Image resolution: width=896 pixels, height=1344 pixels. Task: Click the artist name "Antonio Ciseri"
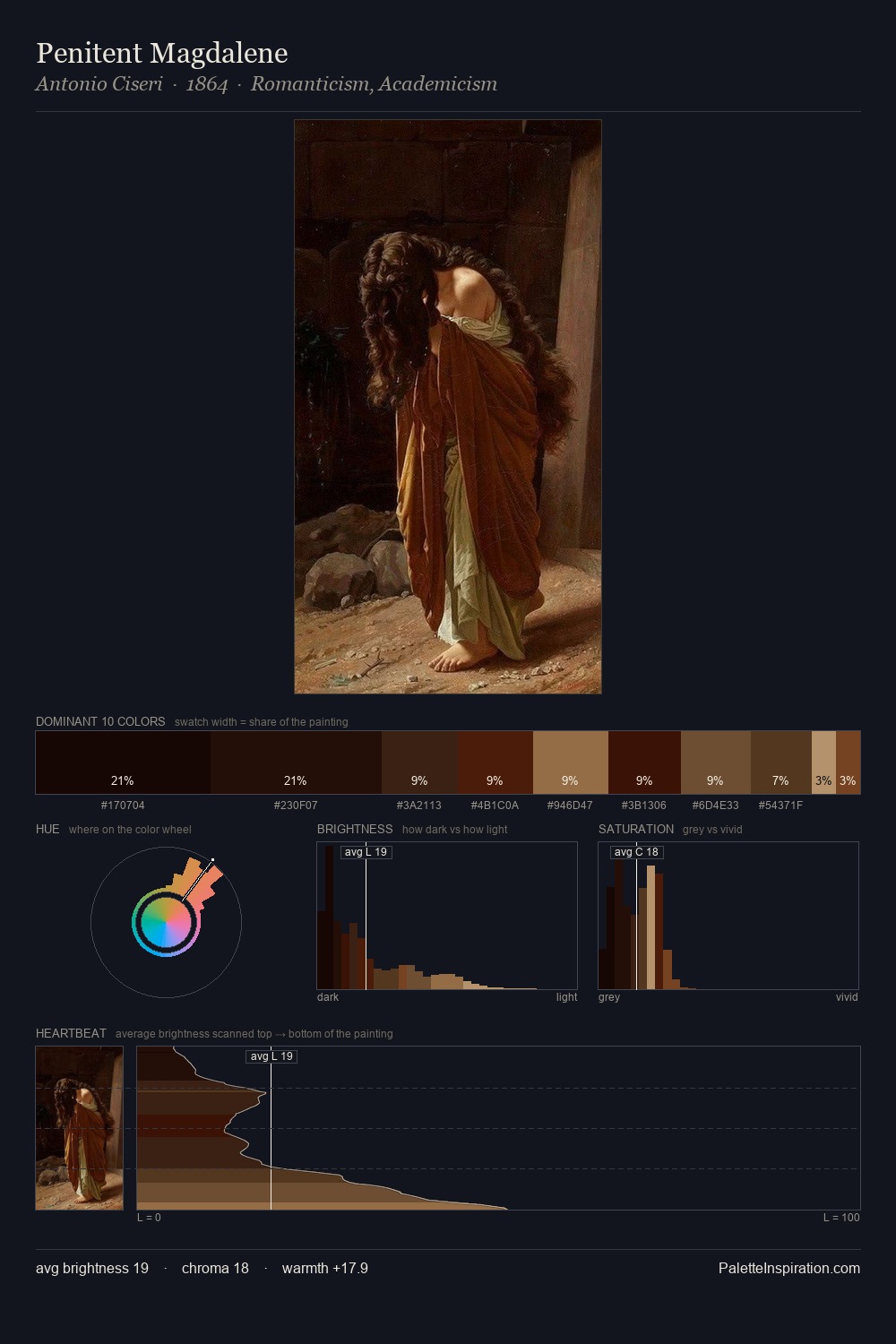pos(99,84)
